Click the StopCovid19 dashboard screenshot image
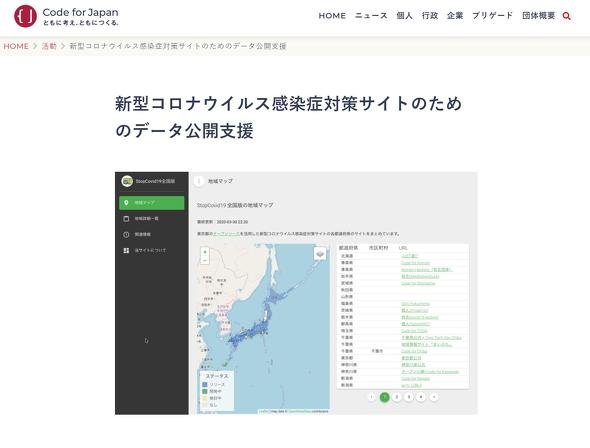The image size is (590, 448). pos(296,293)
